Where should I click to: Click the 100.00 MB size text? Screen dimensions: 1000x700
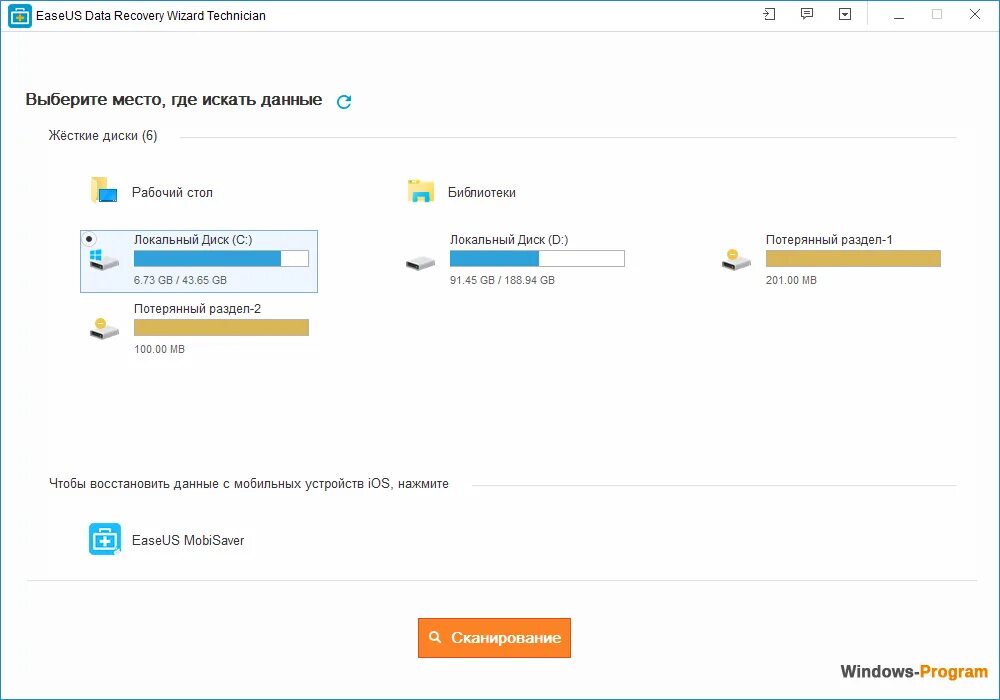(159, 349)
